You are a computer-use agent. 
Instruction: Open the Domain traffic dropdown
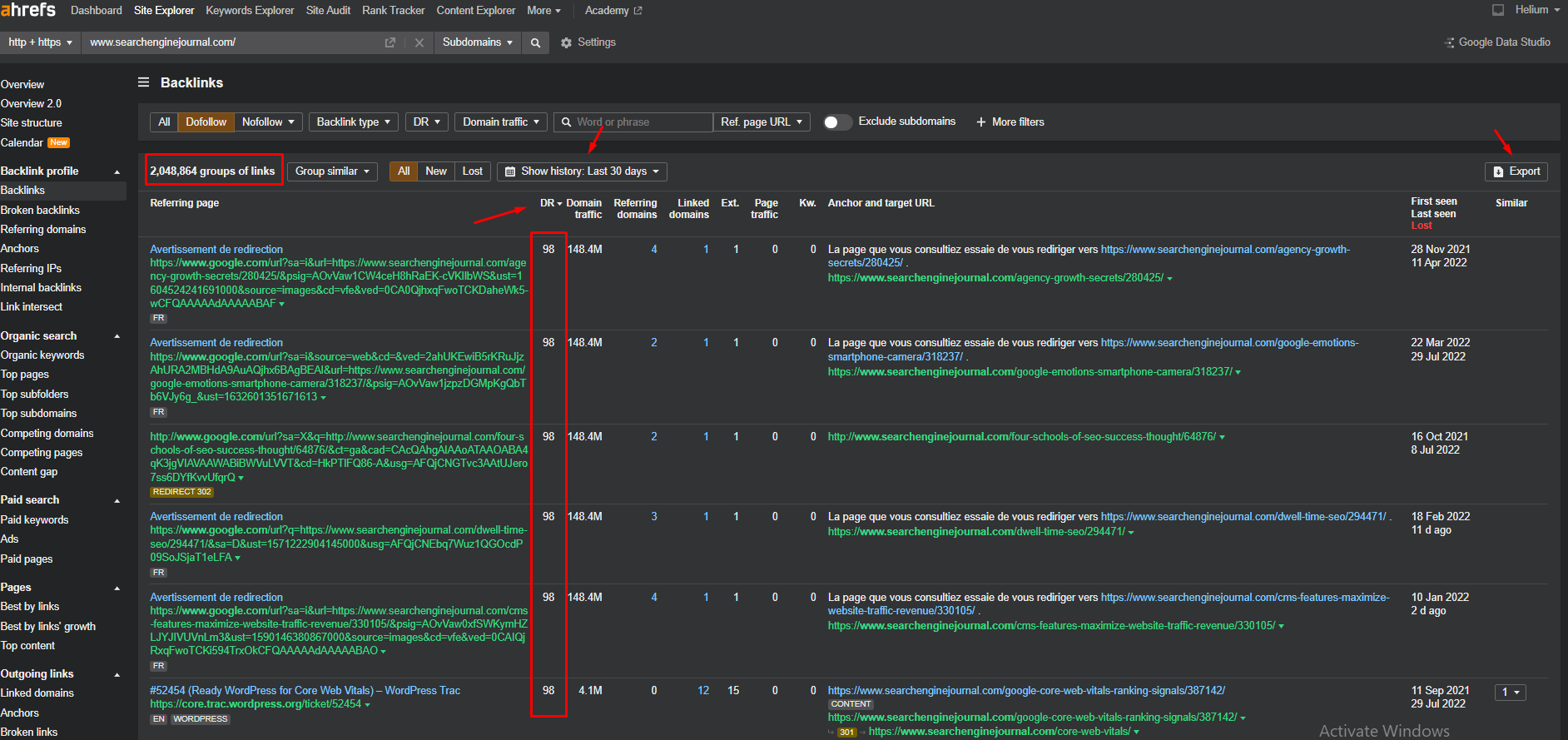pyautogui.click(x=501, y=122)
